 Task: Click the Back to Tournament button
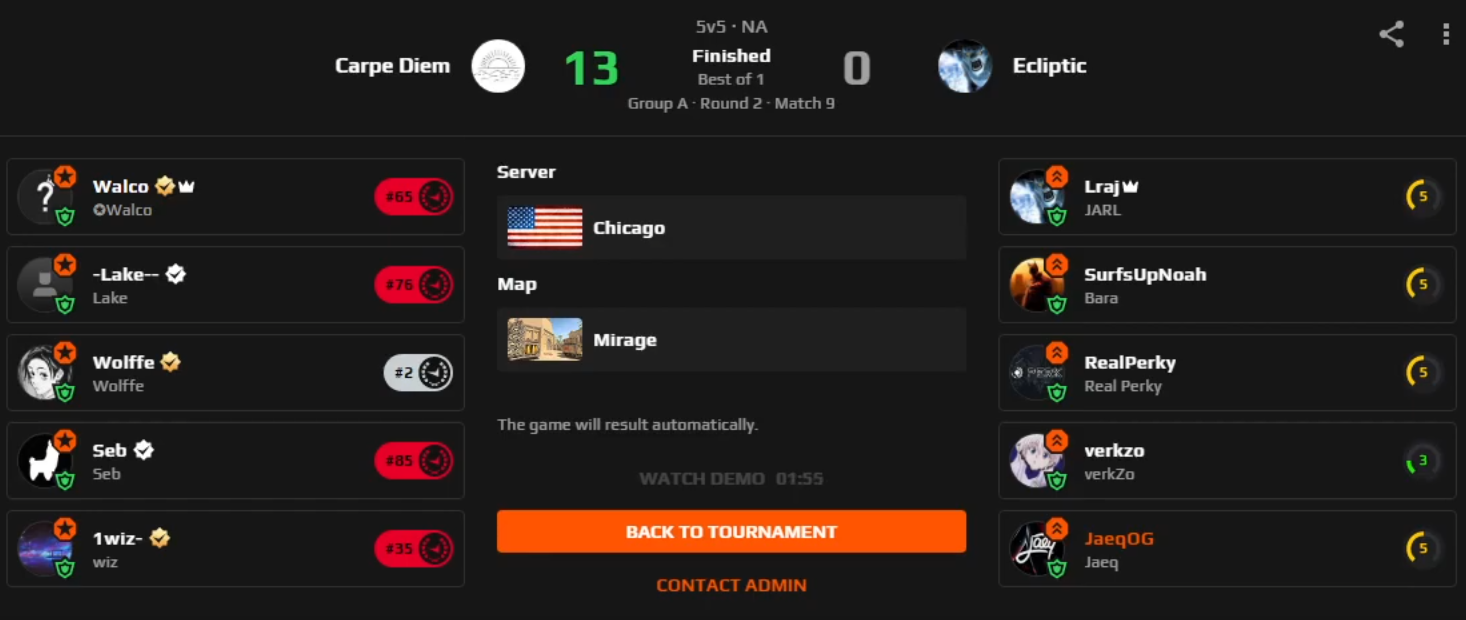point(731,532)
